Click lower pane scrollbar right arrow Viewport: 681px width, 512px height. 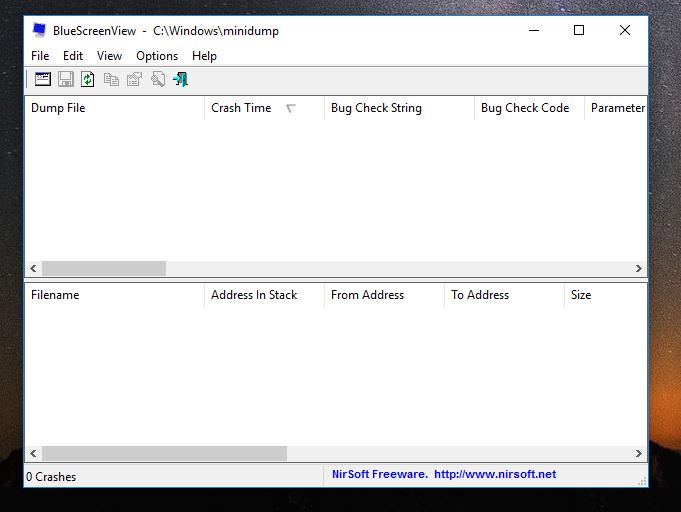(x=638, y=453)
